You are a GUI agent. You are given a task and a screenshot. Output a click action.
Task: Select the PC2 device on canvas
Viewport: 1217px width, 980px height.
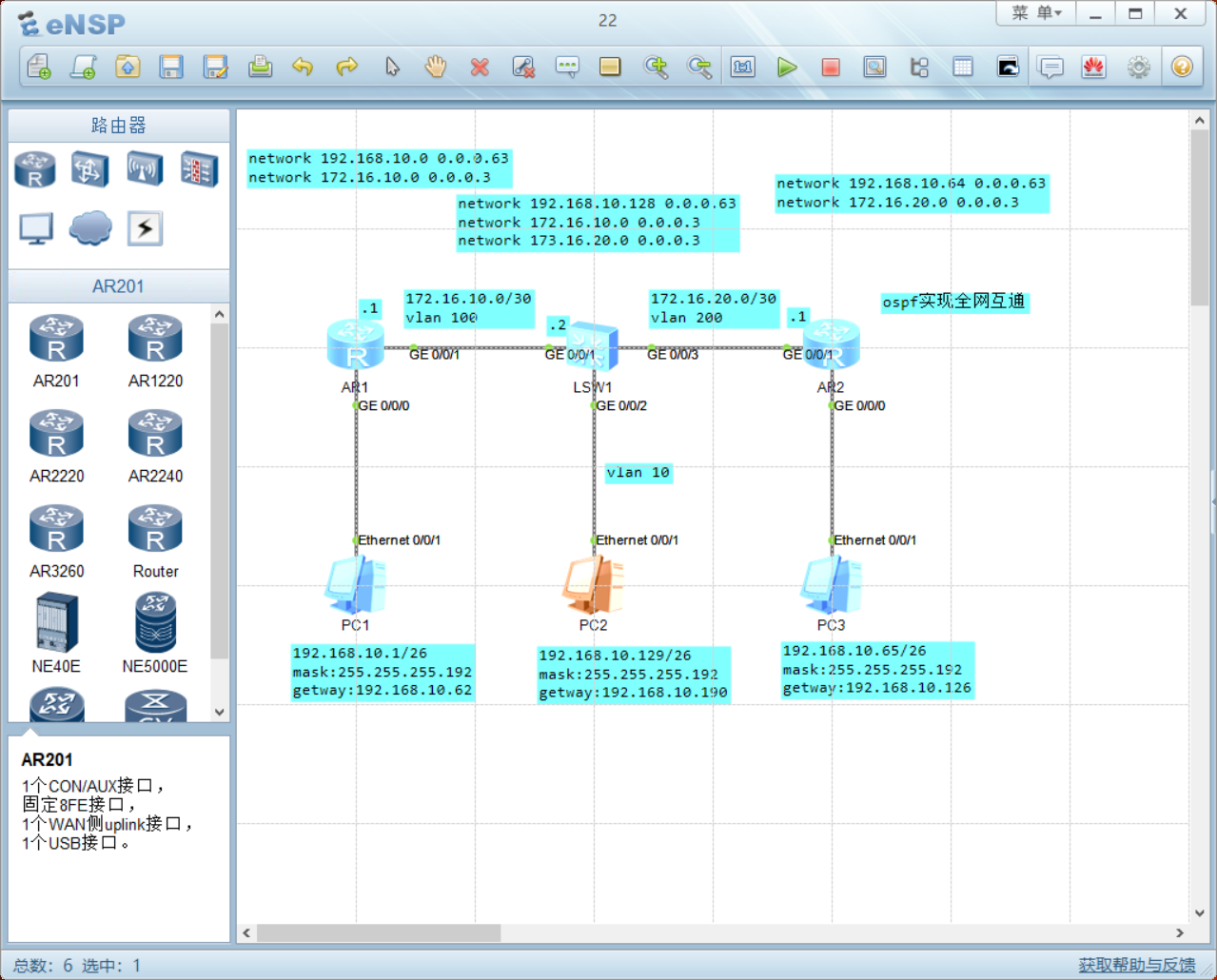coord(593,584)
